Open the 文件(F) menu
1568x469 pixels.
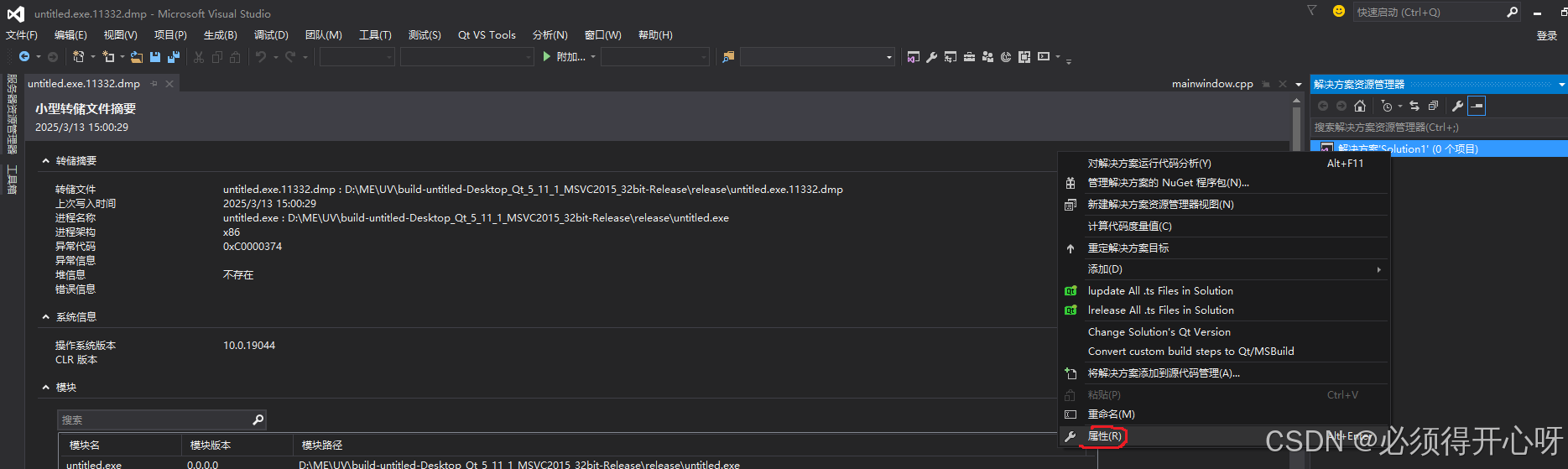pos(22,35)
